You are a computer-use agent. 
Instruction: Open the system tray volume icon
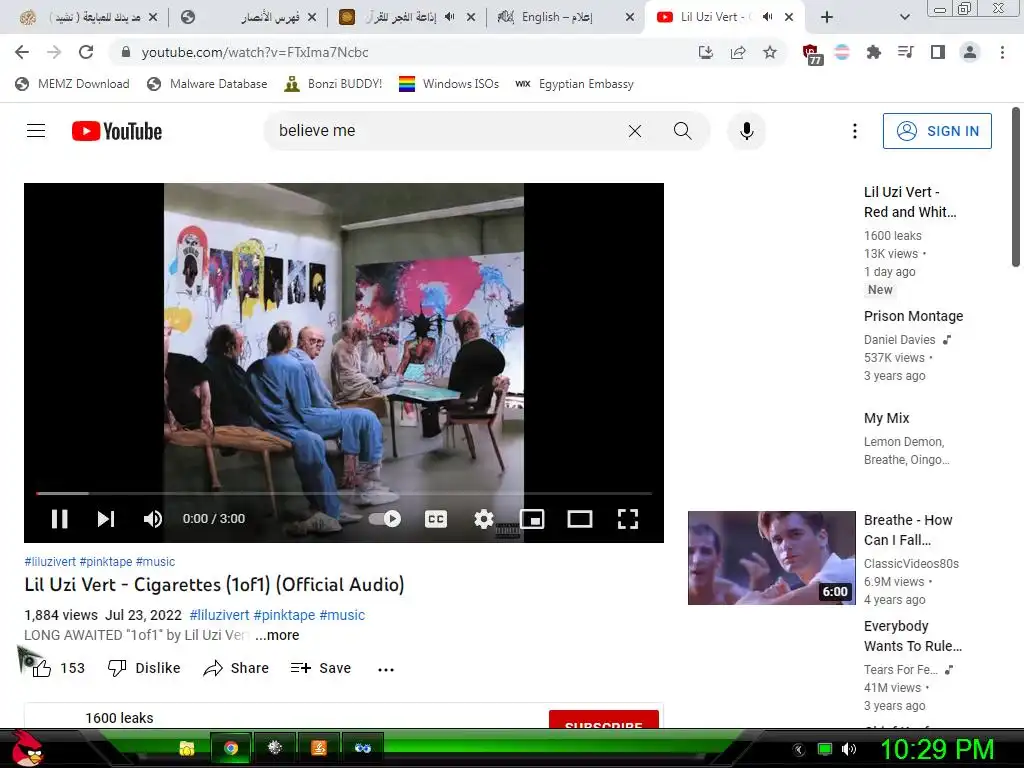848,749
